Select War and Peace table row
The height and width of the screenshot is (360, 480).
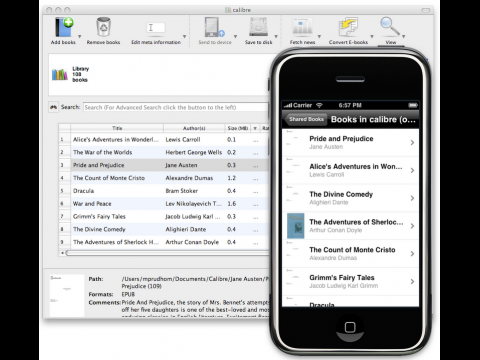point(164,204)
